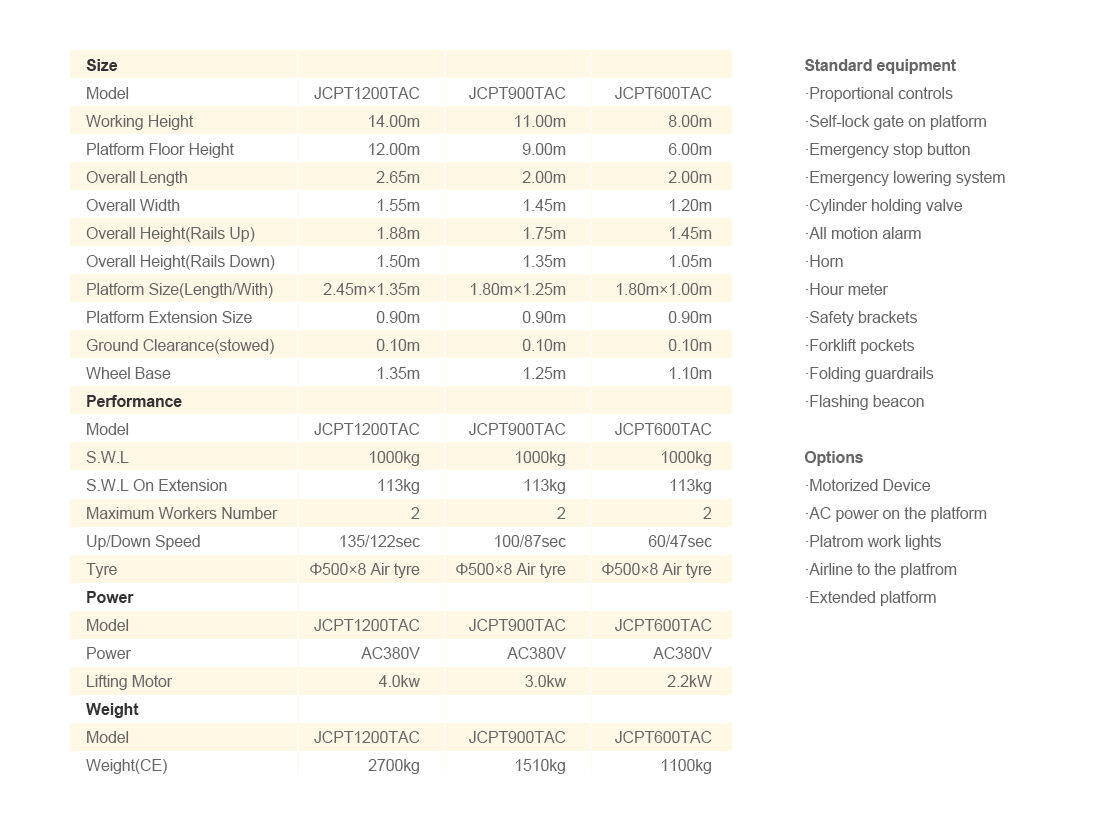Image resolution: width=1110 pixels, height=826 pixels.
Task: Select the Maximum Workers Number label
Action: pyautogui.click(x=181, y=513)
